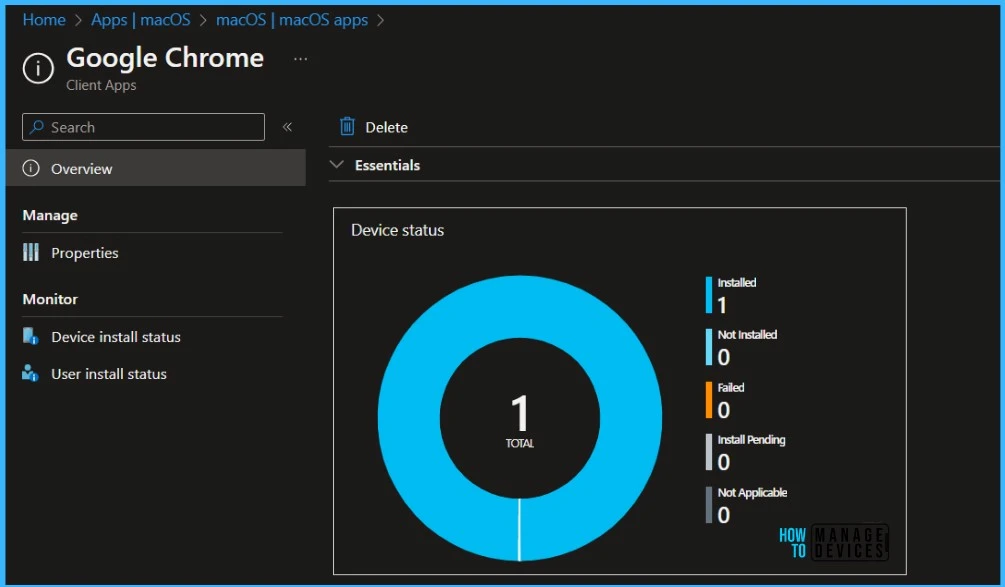Click the Overview info icon
The width and height of the screenshot is (1005, 587).
pos(31,169)
